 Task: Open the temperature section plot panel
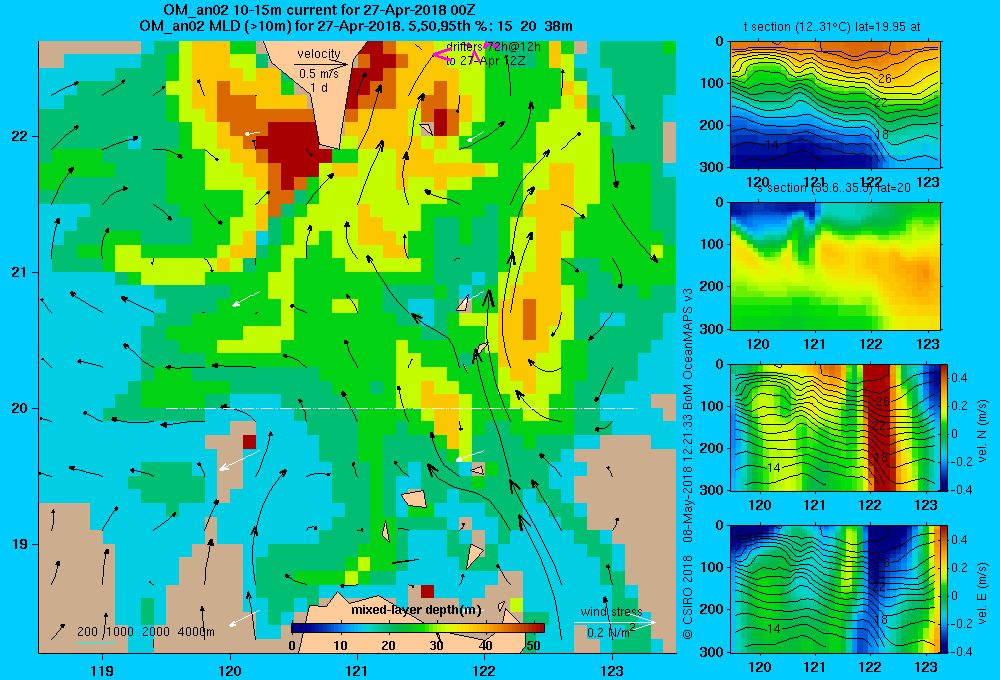[x=835, y=105]
